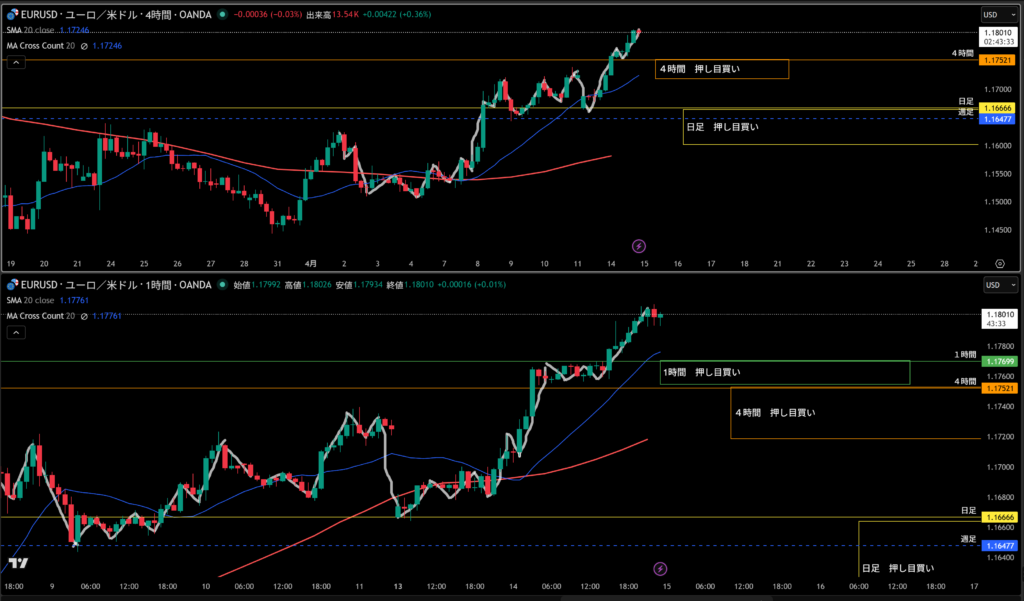Click the TradingView logo in bottom-left corner
This screenshot has width=1024, height=601.
click(x=16, y=564)
